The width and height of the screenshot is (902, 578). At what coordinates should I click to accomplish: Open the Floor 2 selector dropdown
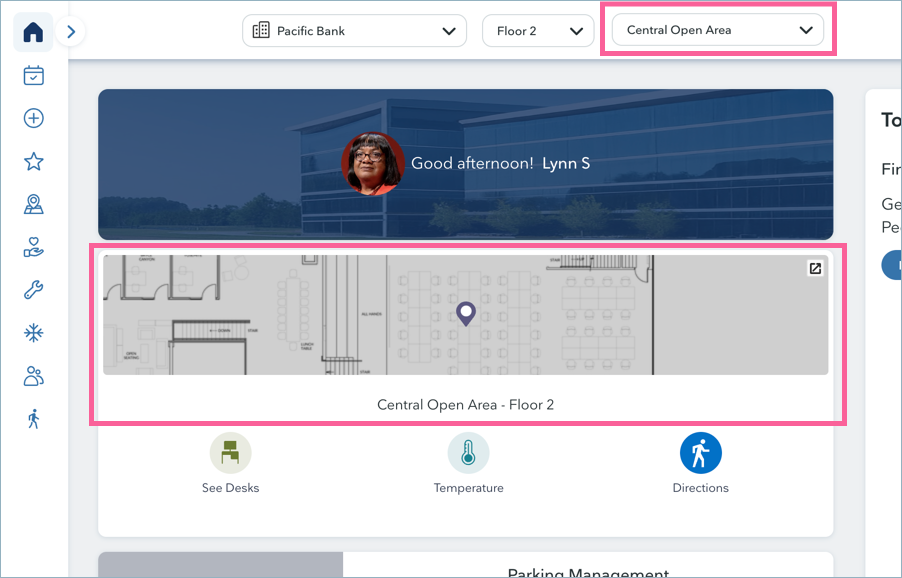pyautogui.click(x=537, y=31)
